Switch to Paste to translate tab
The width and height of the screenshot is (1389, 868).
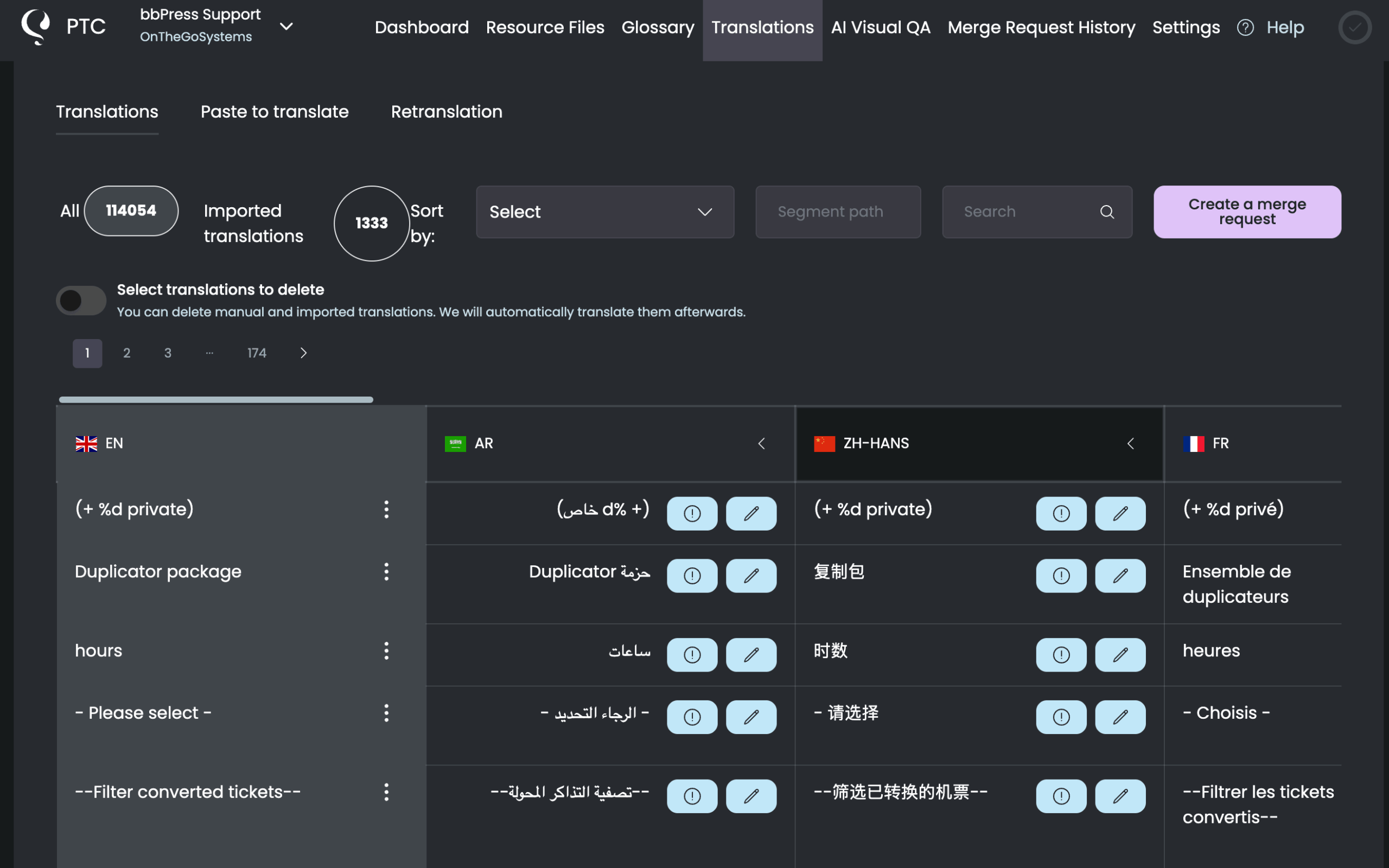point(275,111)
